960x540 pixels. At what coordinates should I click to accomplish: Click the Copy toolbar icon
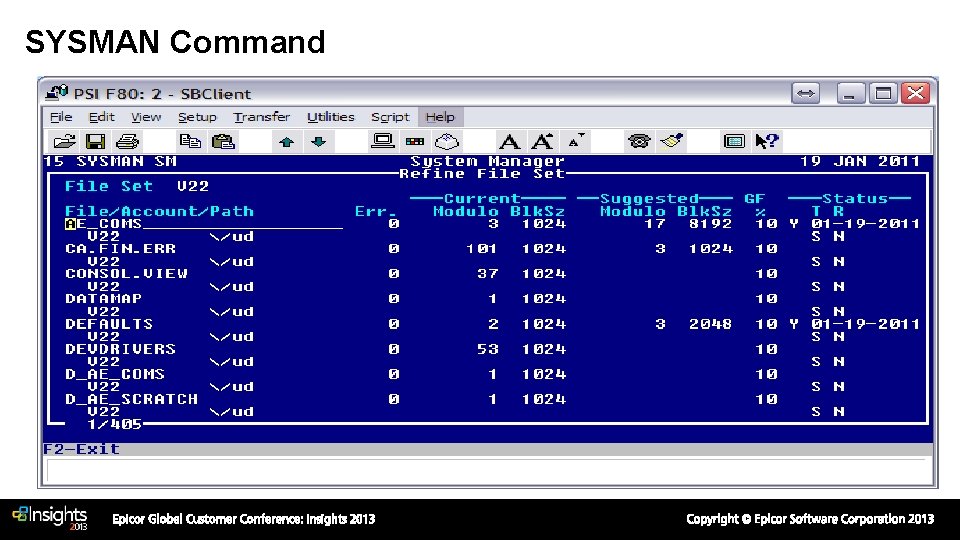click(190, 141)
